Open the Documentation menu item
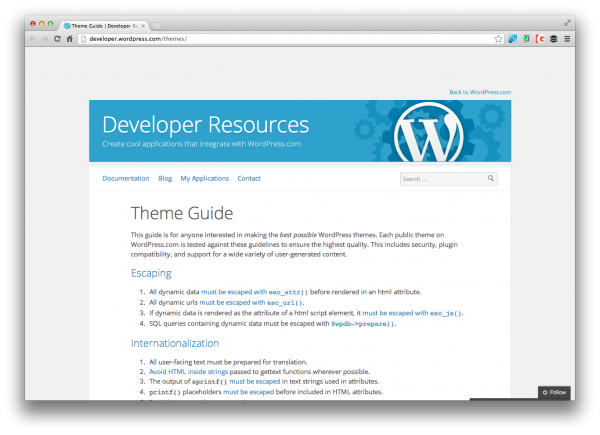 125,178
